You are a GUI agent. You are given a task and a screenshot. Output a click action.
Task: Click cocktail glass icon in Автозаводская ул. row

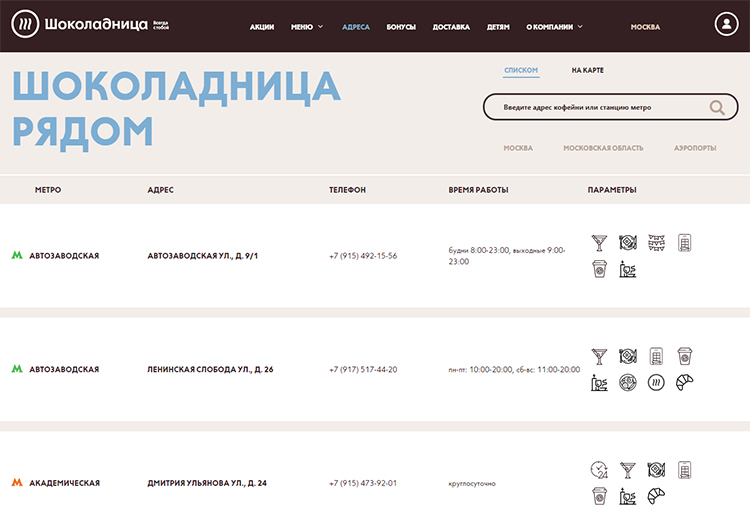pyautogui.click(x=599, y=243)
